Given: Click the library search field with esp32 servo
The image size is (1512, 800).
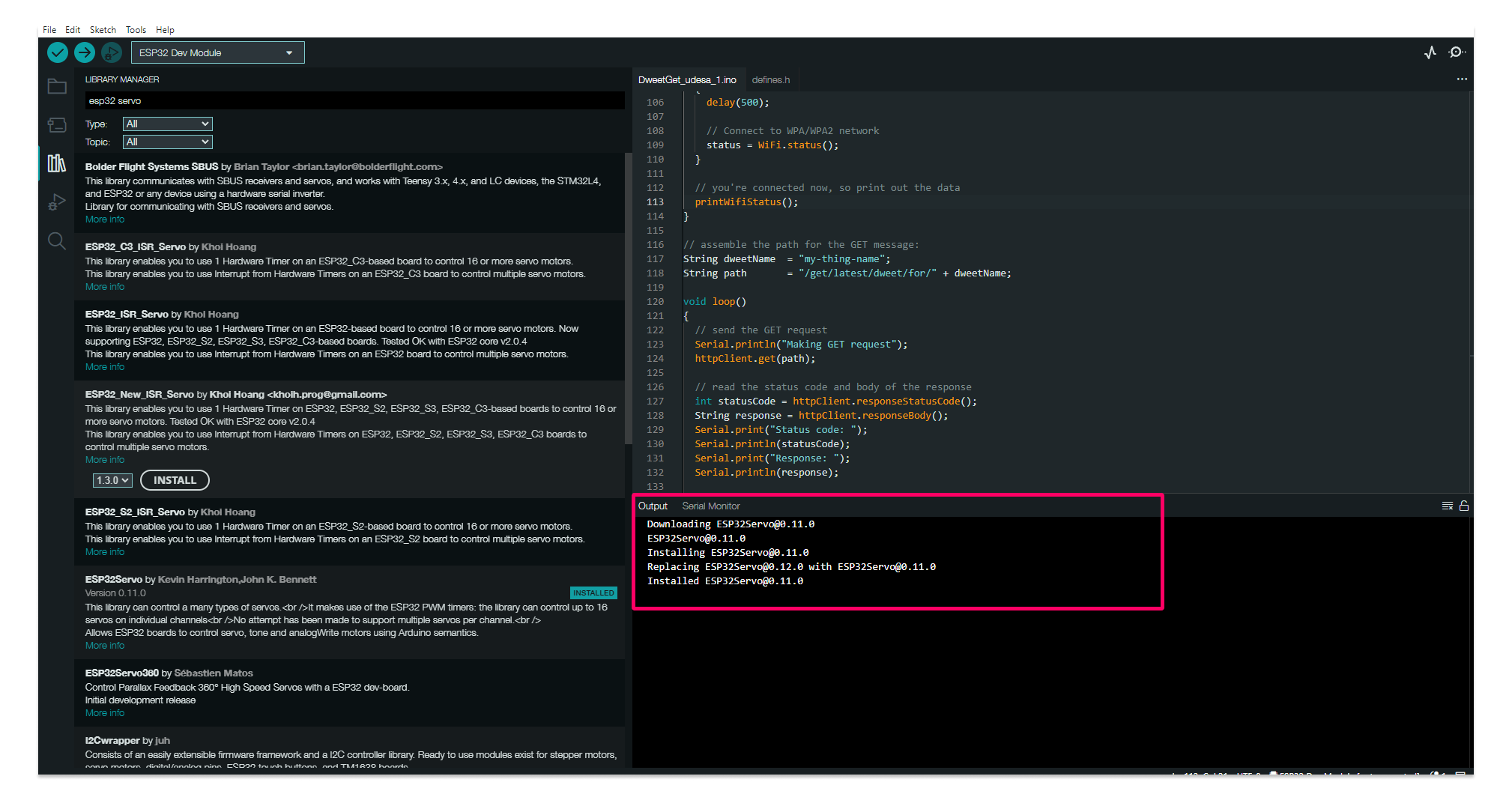Looking at the screenshot, I should [355, 101].
